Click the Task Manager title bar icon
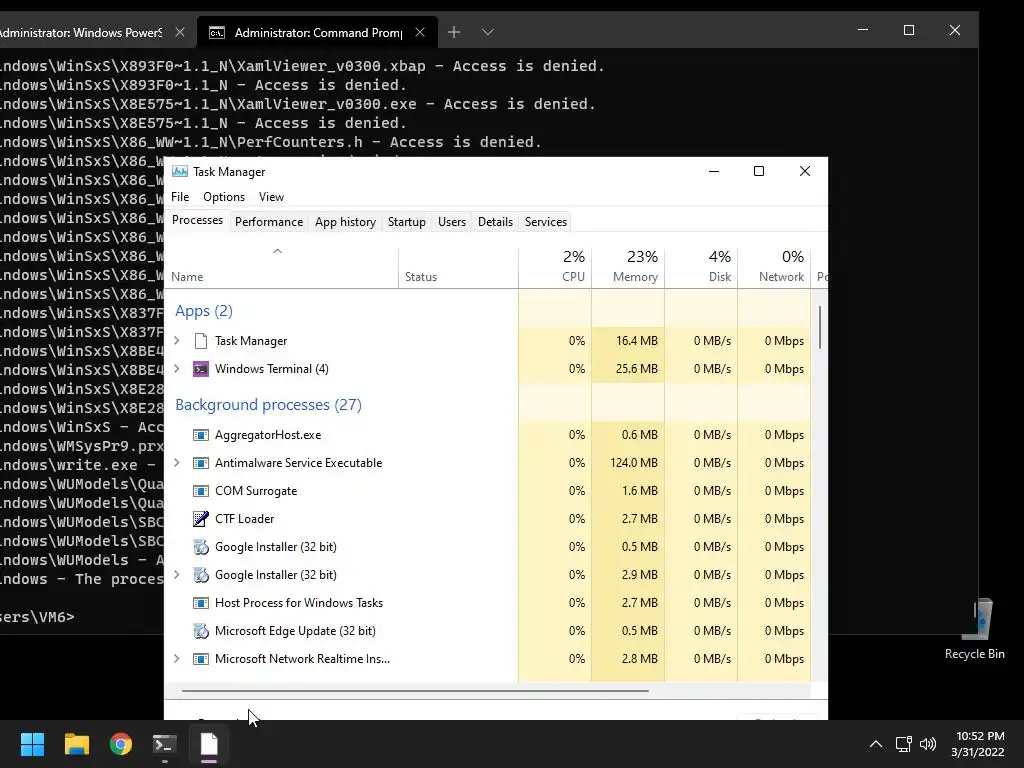1024x768 pixels. tap(180, 171)
